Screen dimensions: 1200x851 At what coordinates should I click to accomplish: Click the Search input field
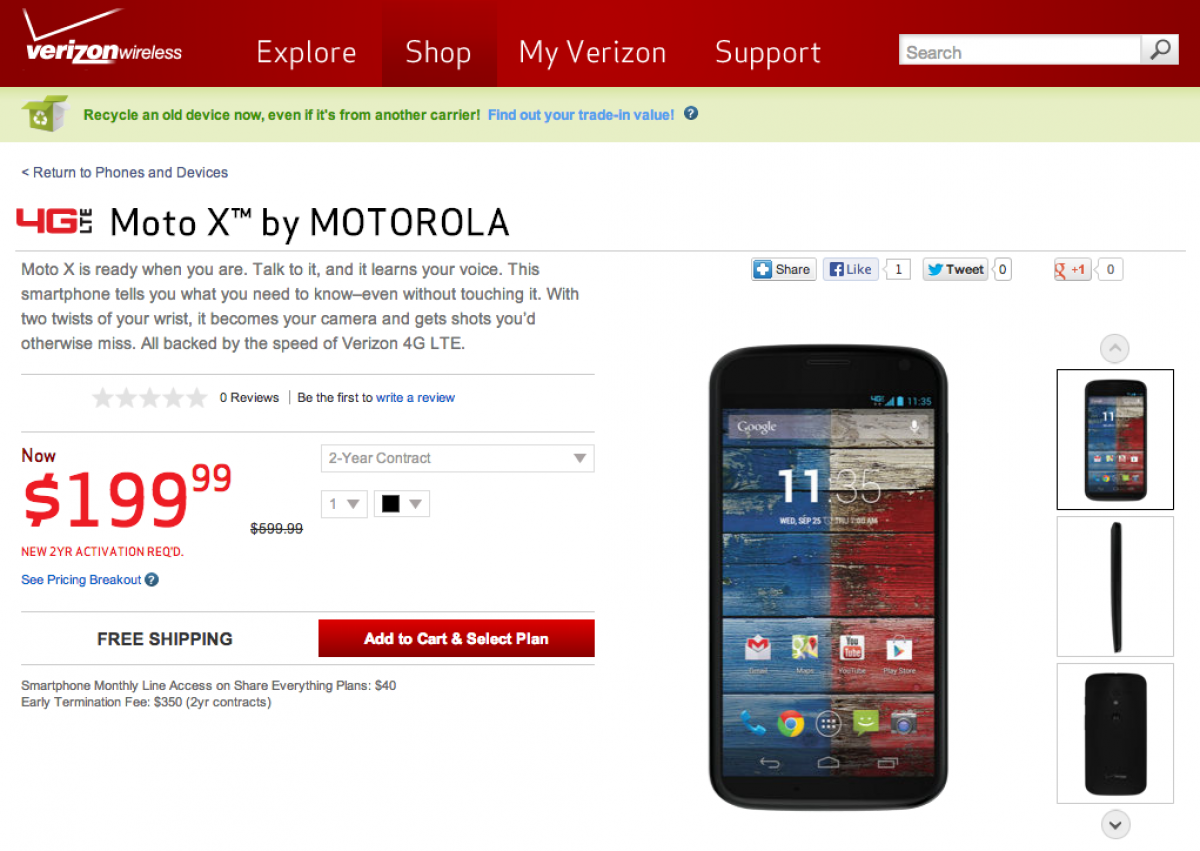click(1021, 51)
